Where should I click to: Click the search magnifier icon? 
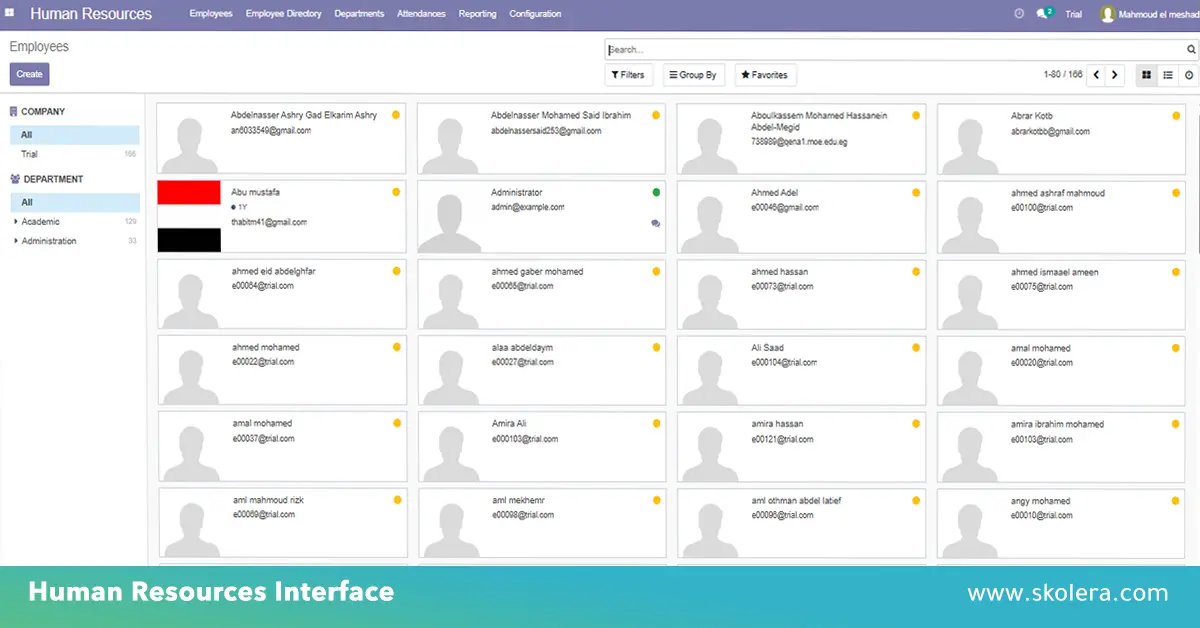(x=1190, y=50)
